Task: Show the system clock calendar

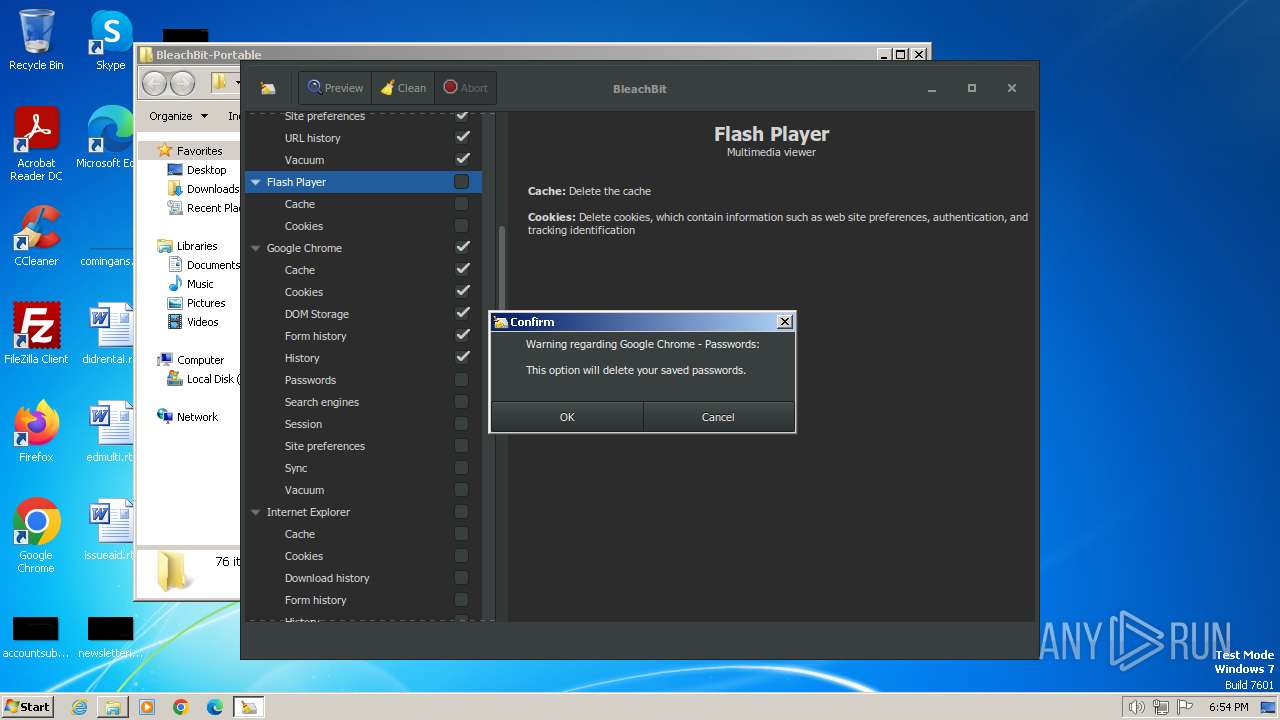Action: point(1228,707)
